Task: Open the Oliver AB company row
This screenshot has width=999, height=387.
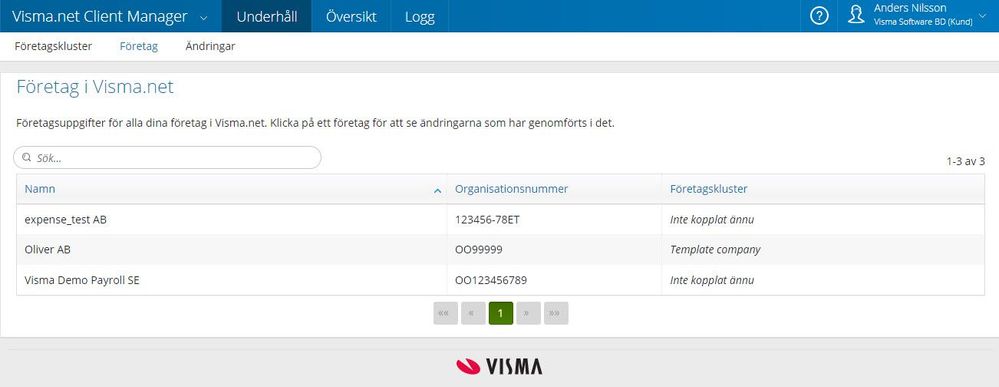Action: click(x=500, y=249)
